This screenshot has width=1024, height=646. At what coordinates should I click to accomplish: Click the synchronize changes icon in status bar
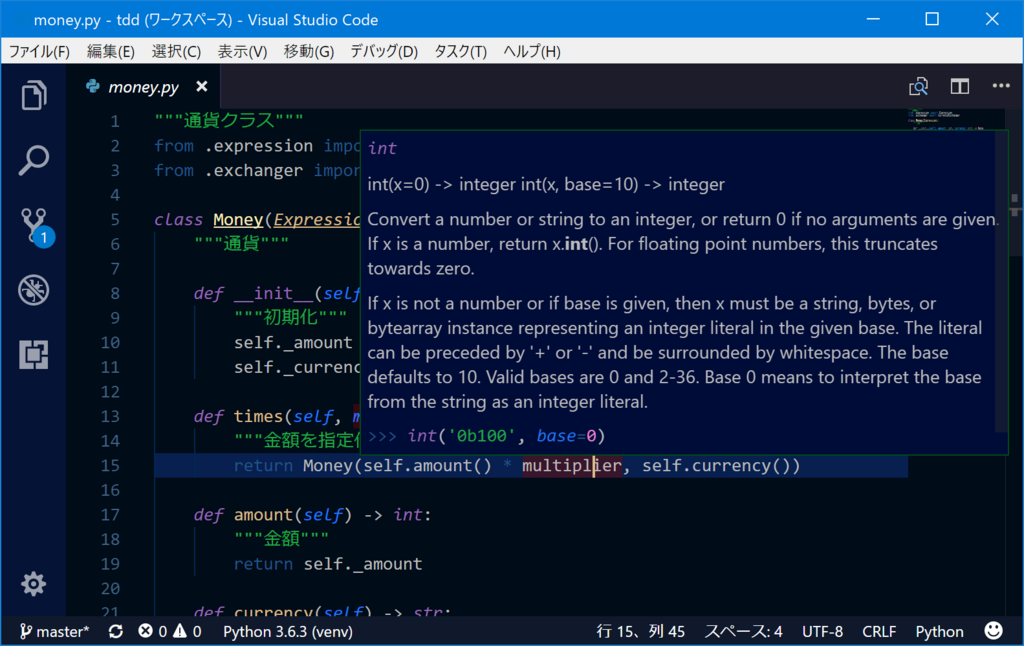(116, 632)
